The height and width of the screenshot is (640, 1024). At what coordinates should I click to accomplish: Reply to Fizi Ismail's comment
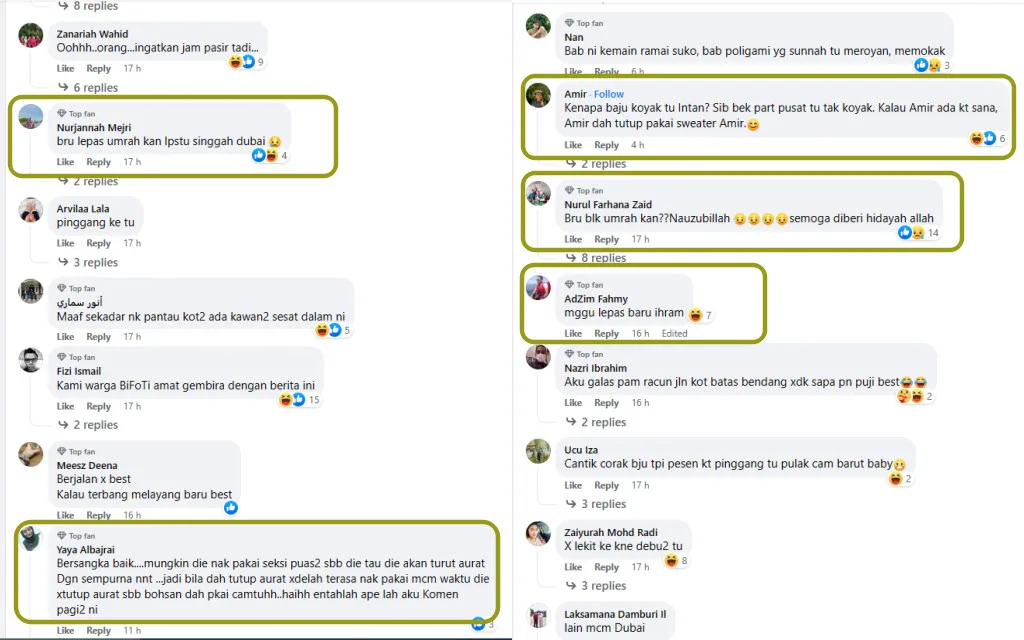coord(98,406)
